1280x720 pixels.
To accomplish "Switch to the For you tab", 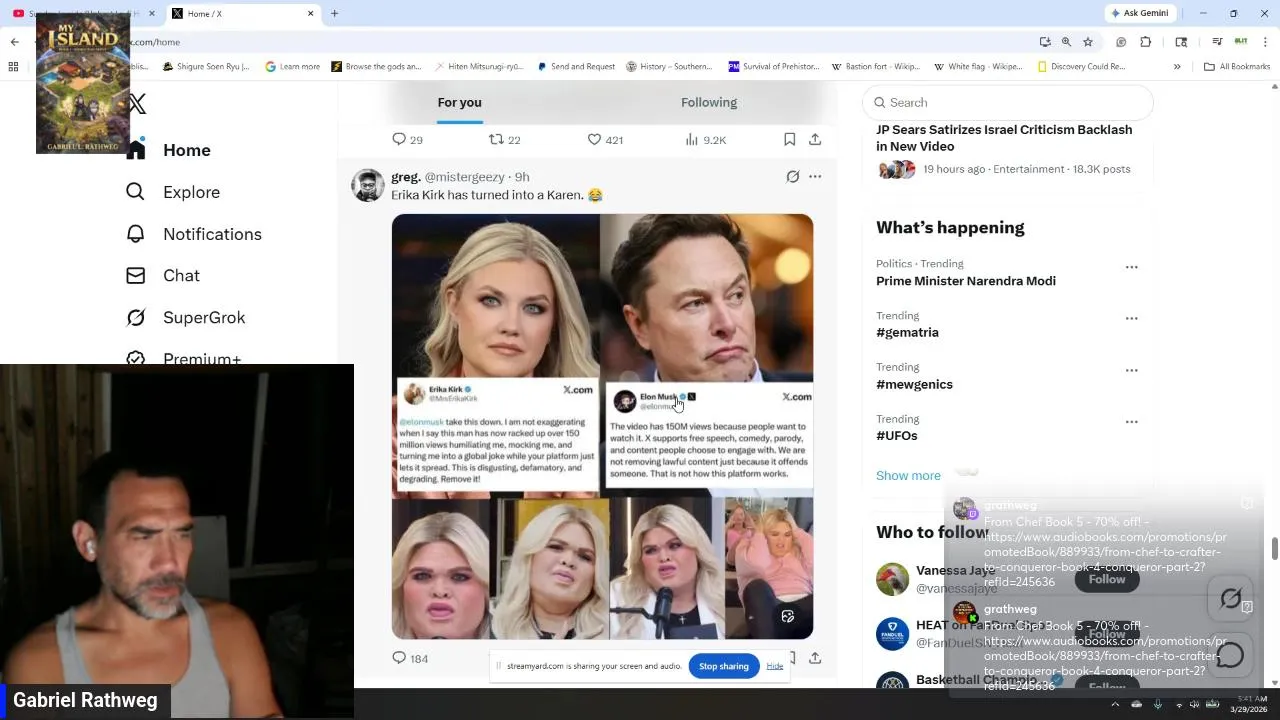I will [x=459, y=102].
